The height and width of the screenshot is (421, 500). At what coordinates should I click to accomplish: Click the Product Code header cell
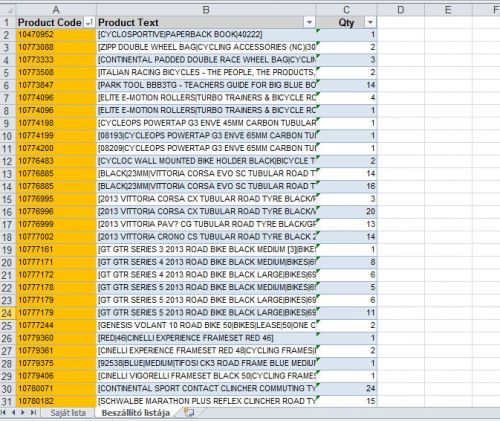(56, 22)
